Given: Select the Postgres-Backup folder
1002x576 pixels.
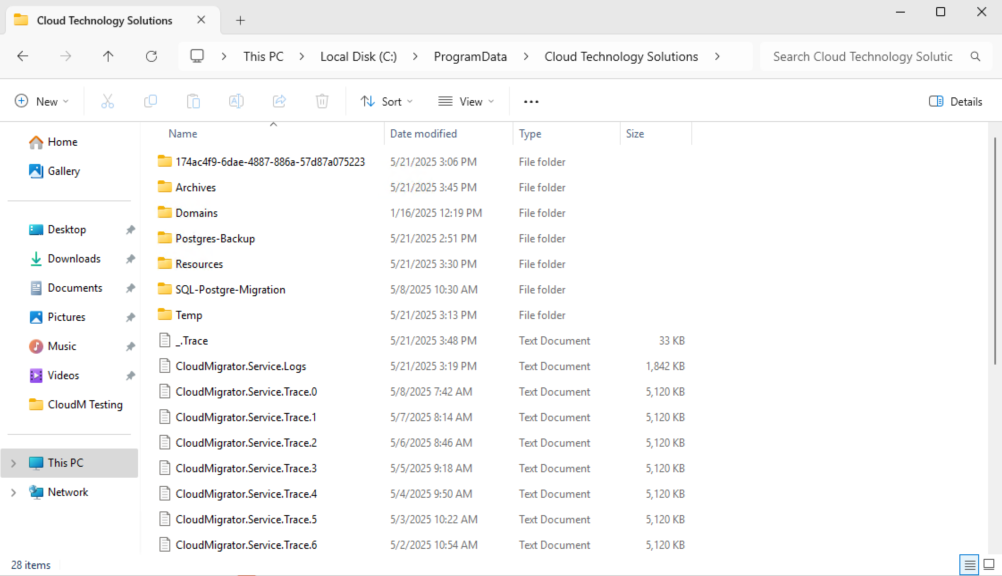Looking at the screenshot, I should pos(215,239).
